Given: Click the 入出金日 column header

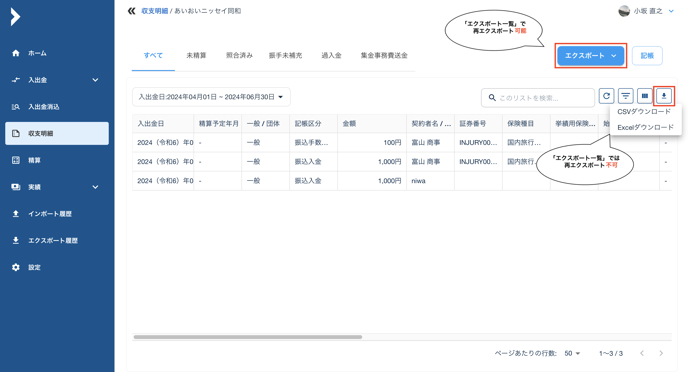Looking at the screenshot, I should 163,124.
